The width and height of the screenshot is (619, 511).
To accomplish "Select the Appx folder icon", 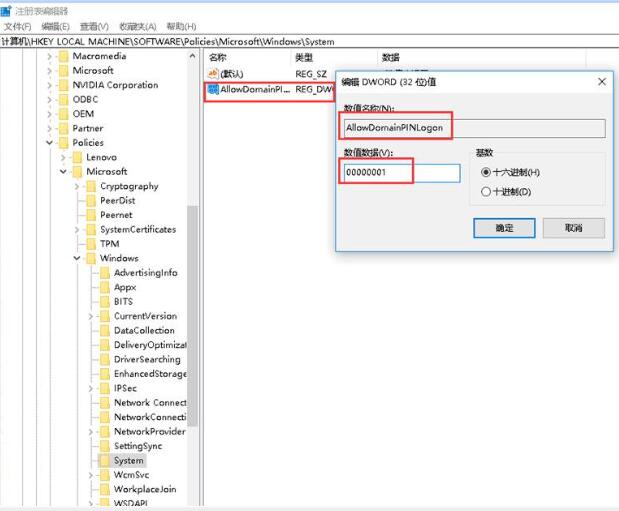I will click(x=105, y=287).
